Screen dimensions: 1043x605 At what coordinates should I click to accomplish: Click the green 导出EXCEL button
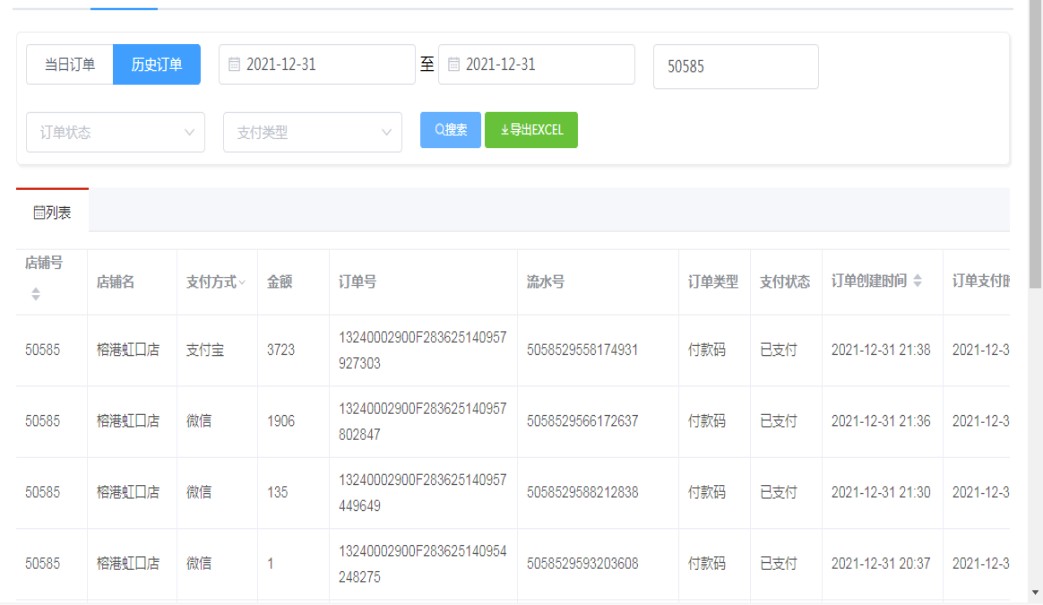pos(531,130)
